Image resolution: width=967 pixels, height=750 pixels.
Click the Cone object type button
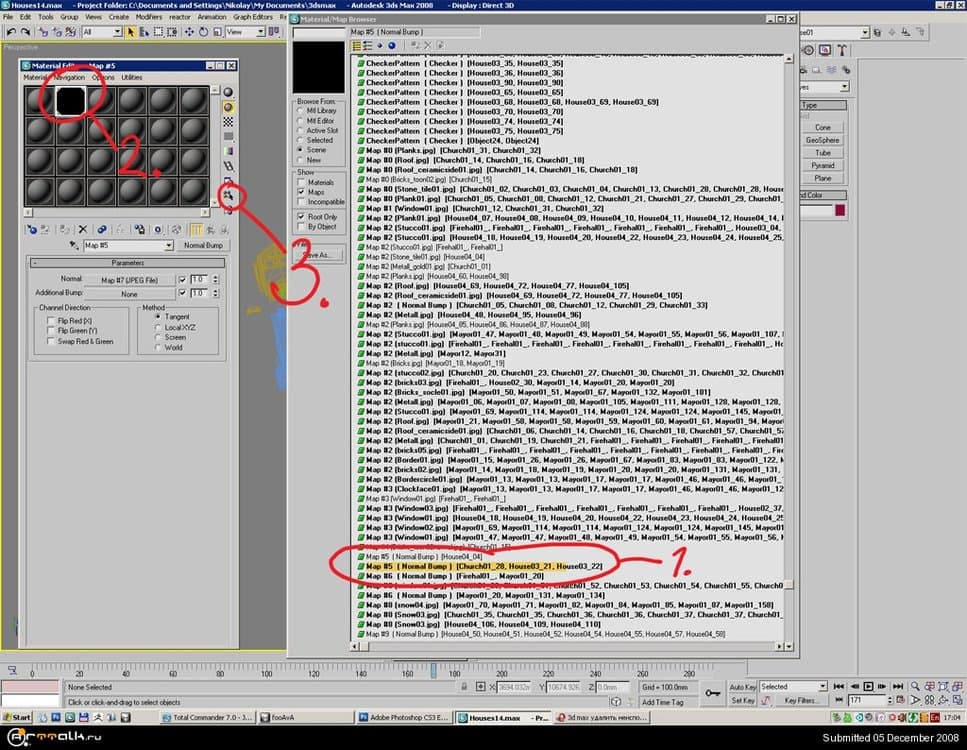coord(823,128)
